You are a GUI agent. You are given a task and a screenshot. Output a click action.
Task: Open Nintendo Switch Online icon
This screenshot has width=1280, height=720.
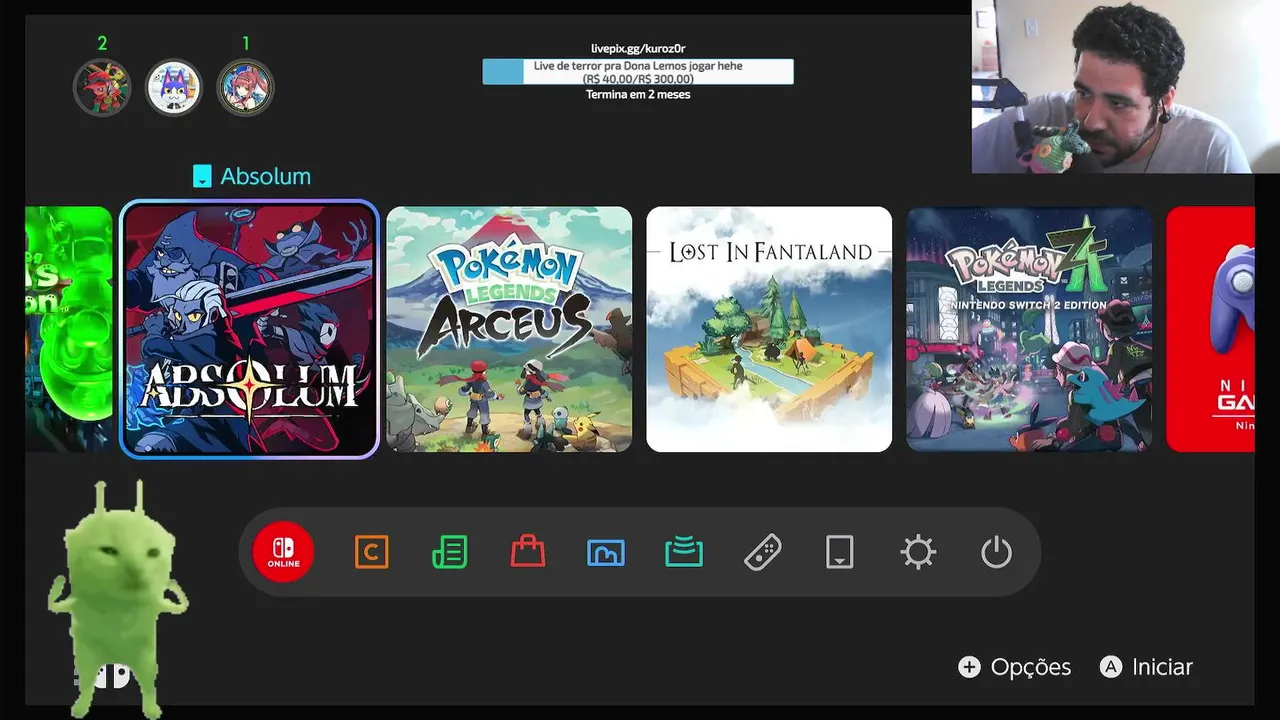click(x=283, y=552)
